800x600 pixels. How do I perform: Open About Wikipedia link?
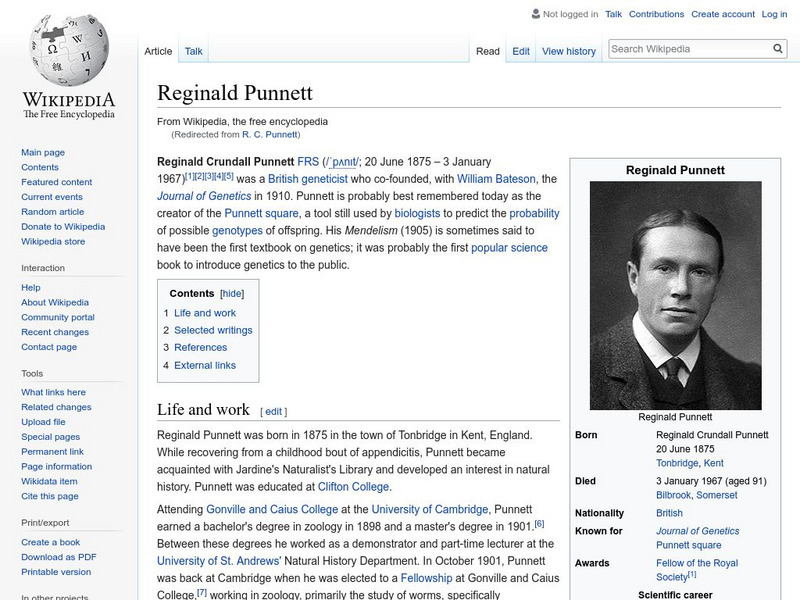click(x=55, y=302)
